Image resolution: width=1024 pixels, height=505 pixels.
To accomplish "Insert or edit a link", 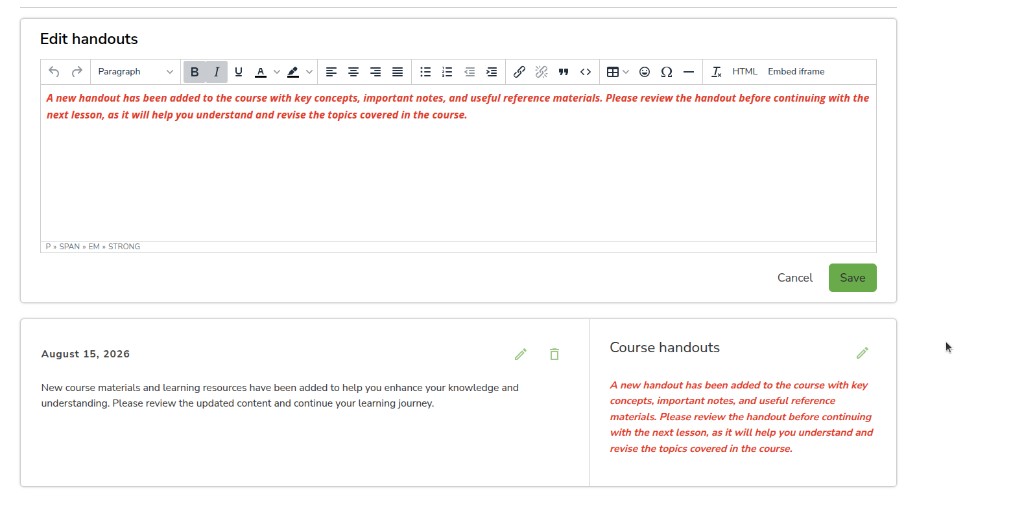I will tap(519, 72).
